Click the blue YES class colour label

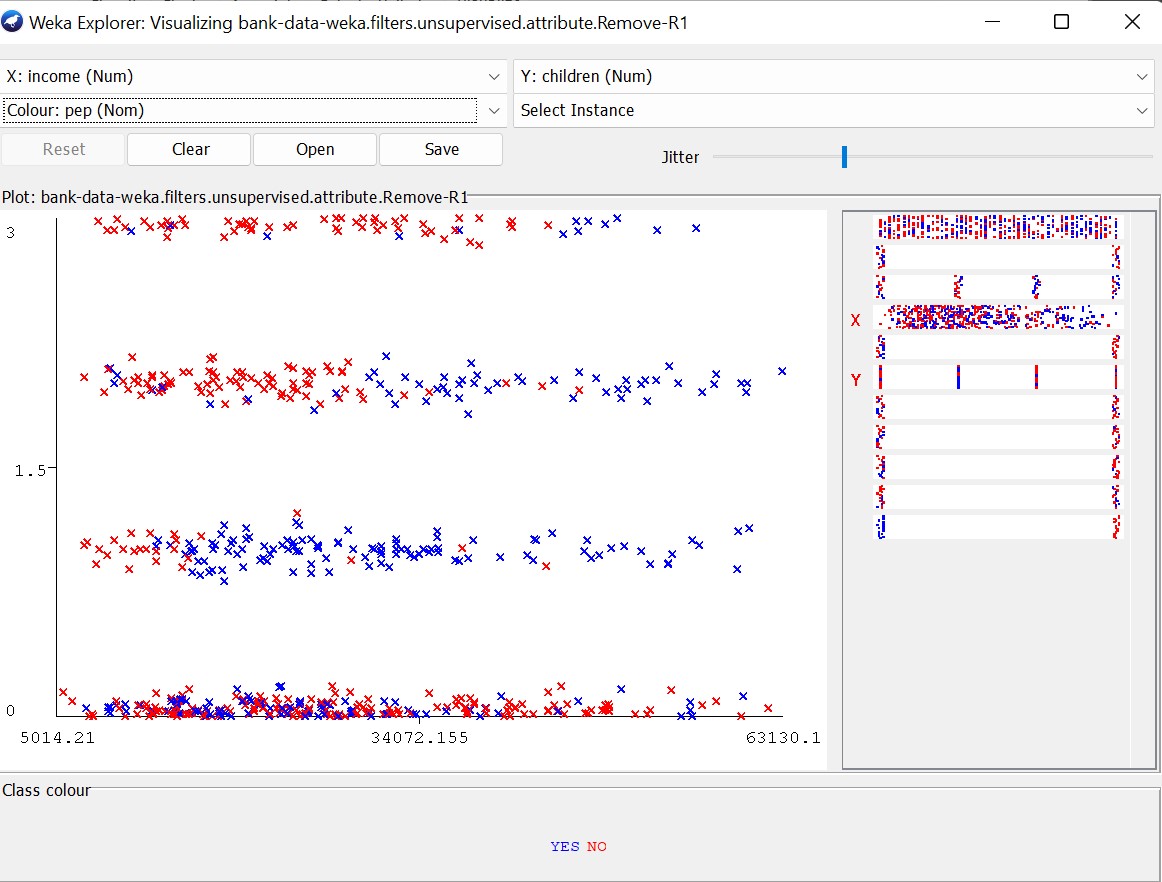564,847
